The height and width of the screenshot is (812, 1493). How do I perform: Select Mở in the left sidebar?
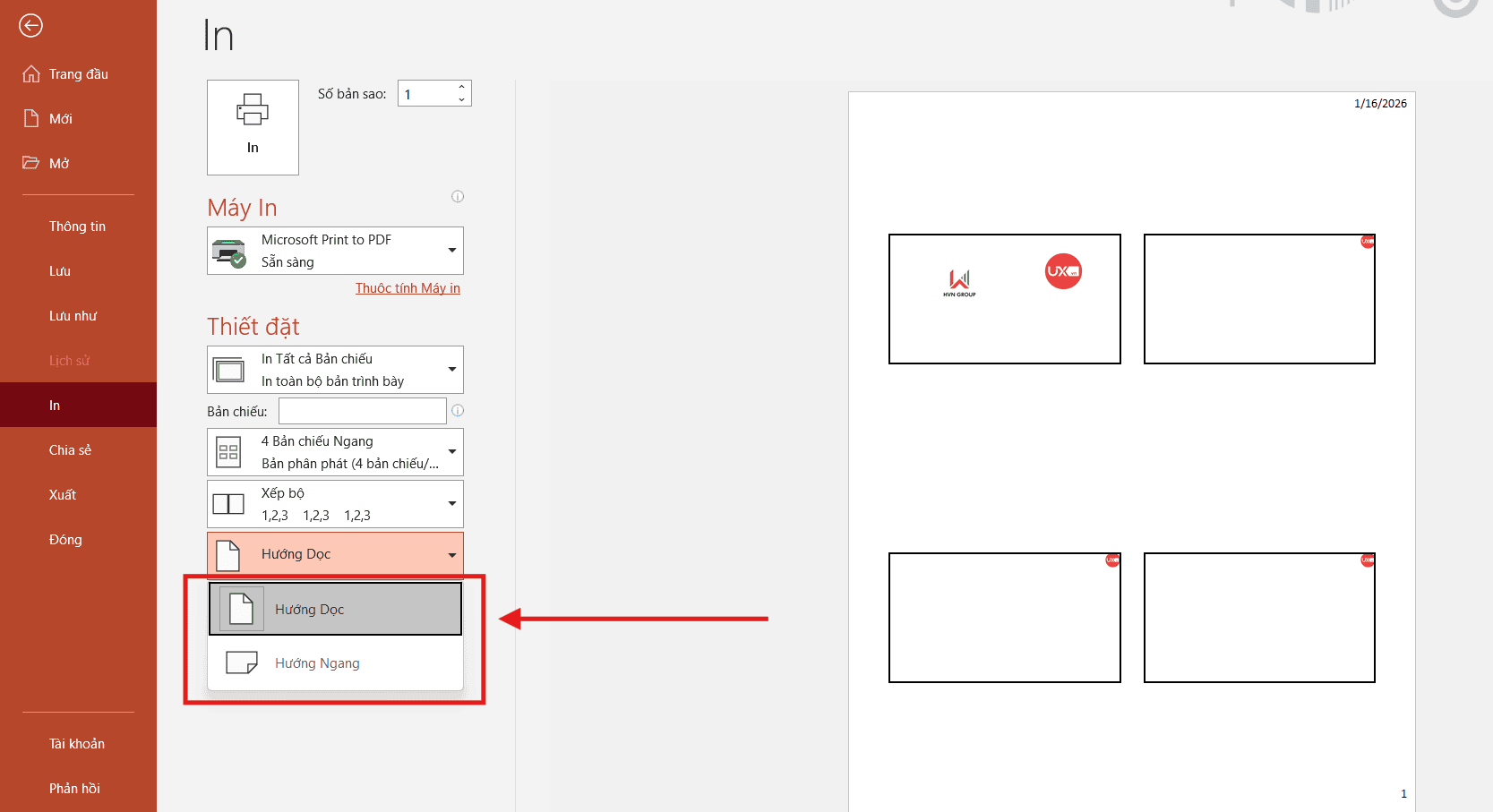[59, 164]
